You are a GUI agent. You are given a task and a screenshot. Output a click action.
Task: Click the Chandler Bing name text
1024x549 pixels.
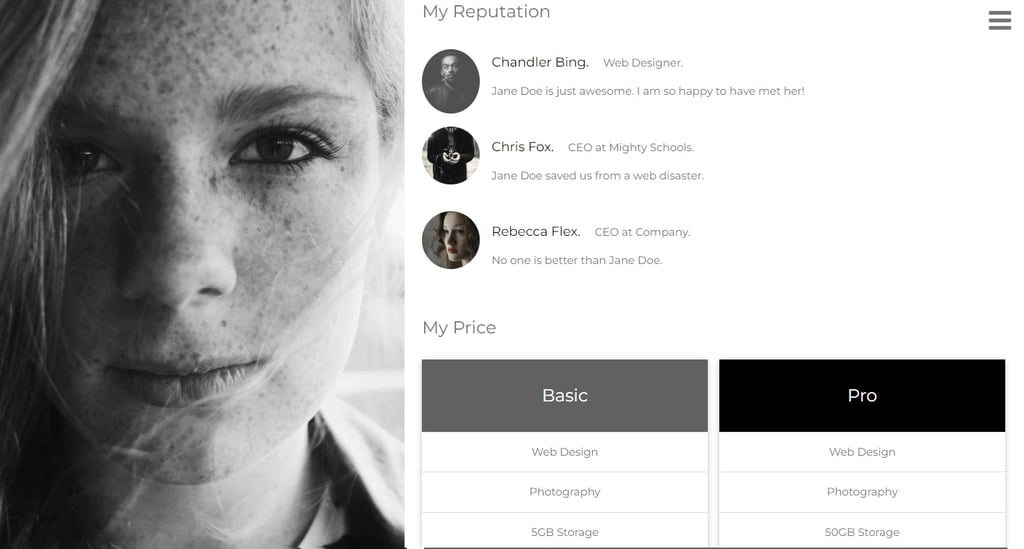(540, 62)
